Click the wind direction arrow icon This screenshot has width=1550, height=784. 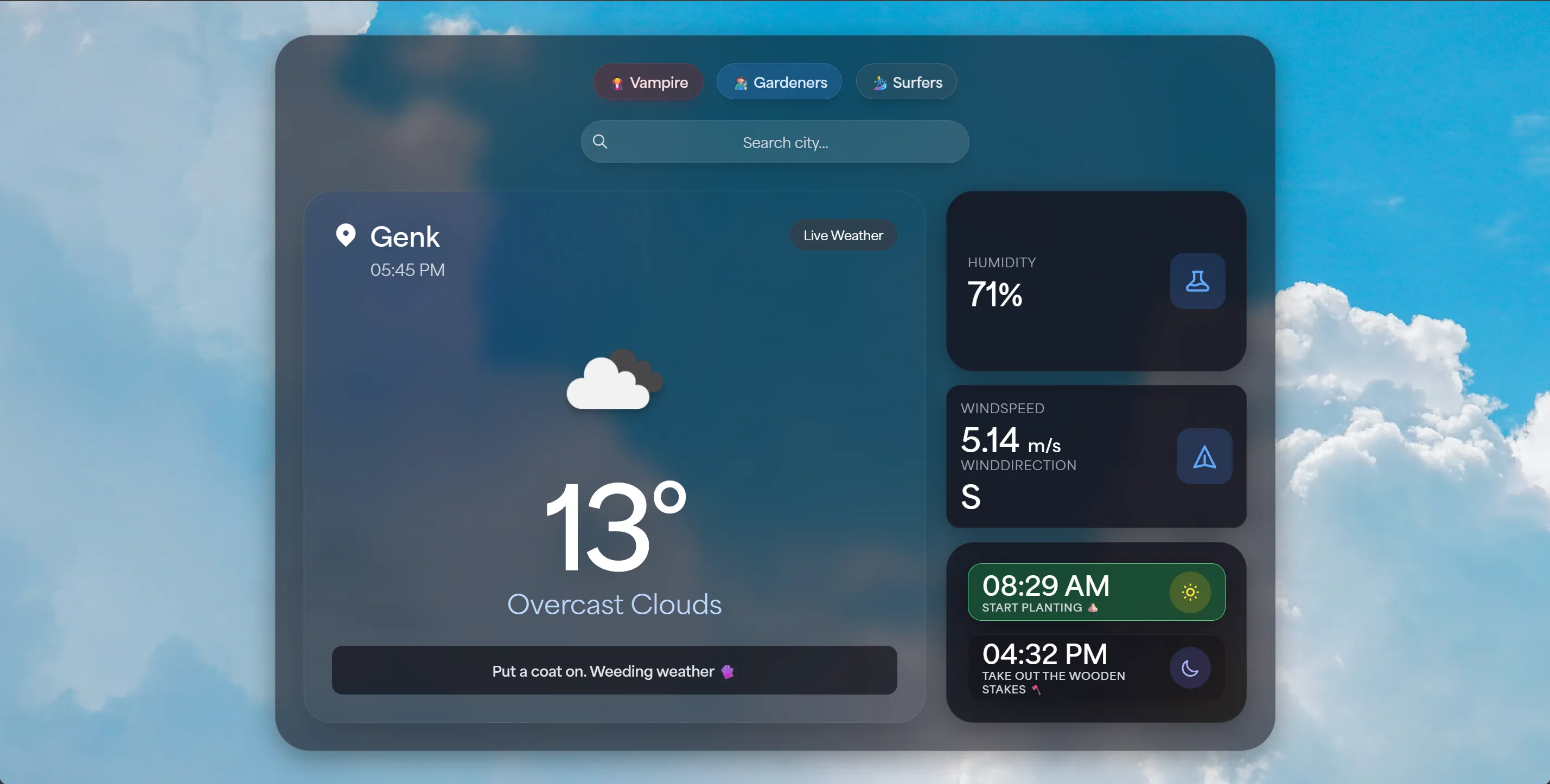pyautogui.click(x=1204, y=457)
